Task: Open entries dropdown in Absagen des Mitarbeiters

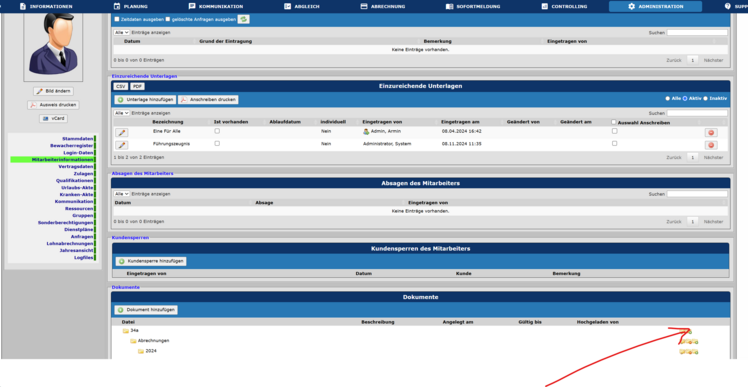Action: point(122,194)
